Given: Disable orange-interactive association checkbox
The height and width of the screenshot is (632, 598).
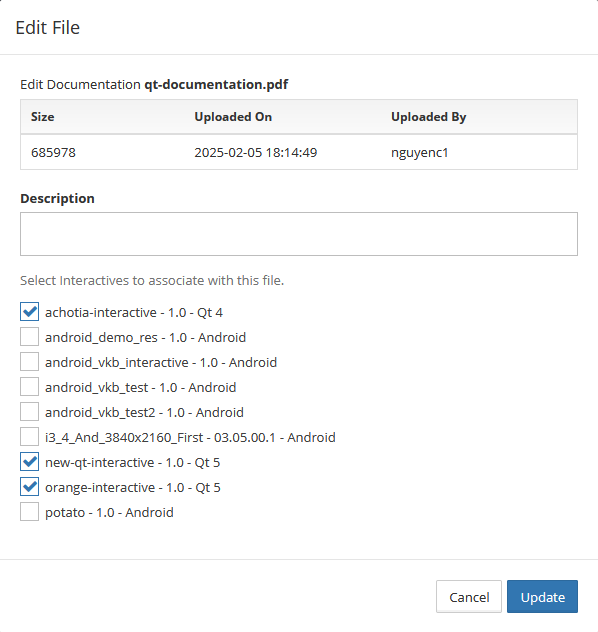Looking at the screenshot, I should (29, 486).
